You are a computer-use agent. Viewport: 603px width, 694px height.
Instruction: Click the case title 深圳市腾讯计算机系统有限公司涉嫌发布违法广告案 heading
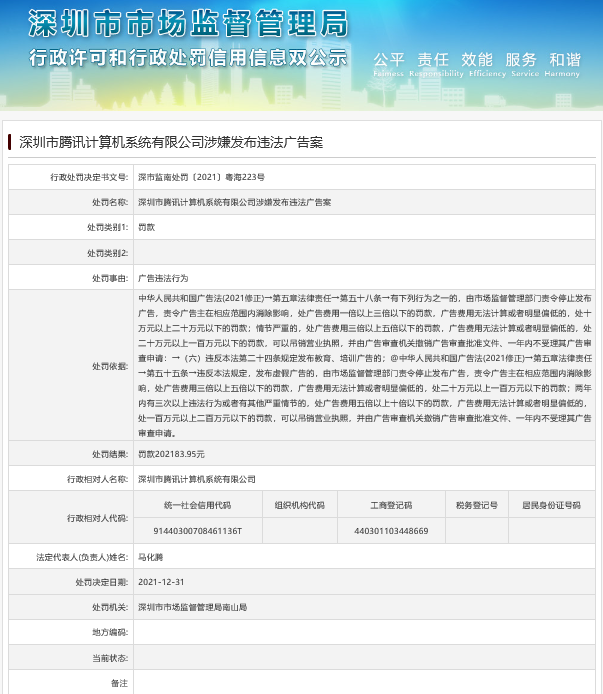pyautogui.click(x=171, y=142)
